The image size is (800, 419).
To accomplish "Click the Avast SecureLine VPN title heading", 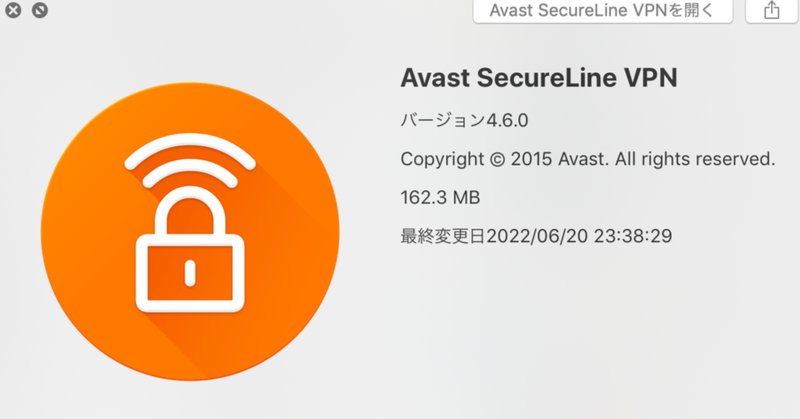I will click(x=539, y=77).
